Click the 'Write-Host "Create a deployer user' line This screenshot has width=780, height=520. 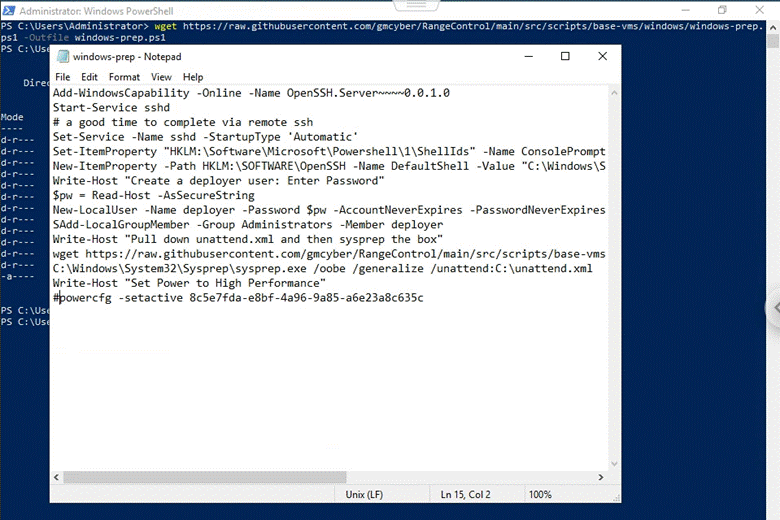point(218,181)
